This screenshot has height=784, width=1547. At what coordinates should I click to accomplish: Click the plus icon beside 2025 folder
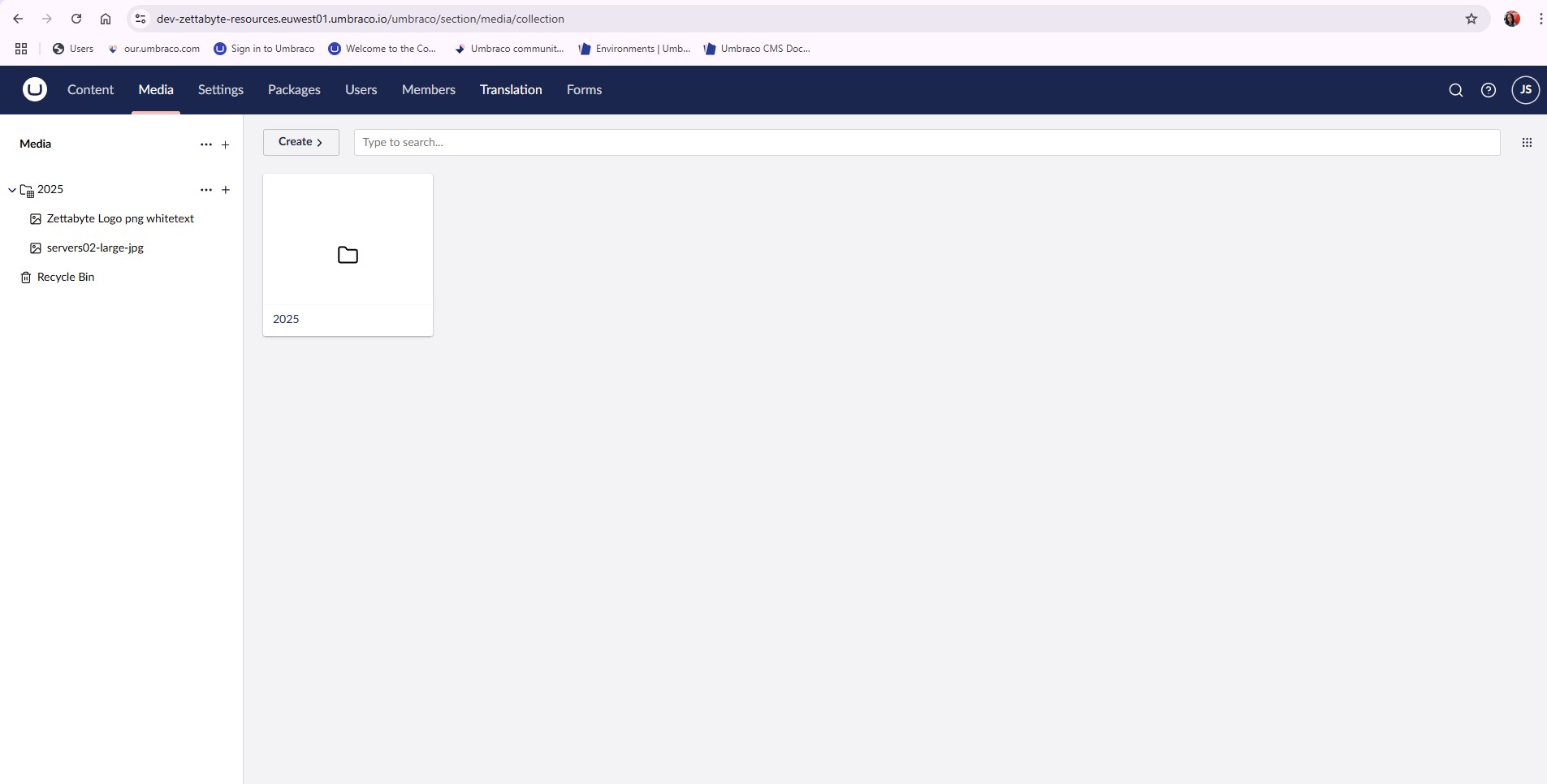[226, 190]
